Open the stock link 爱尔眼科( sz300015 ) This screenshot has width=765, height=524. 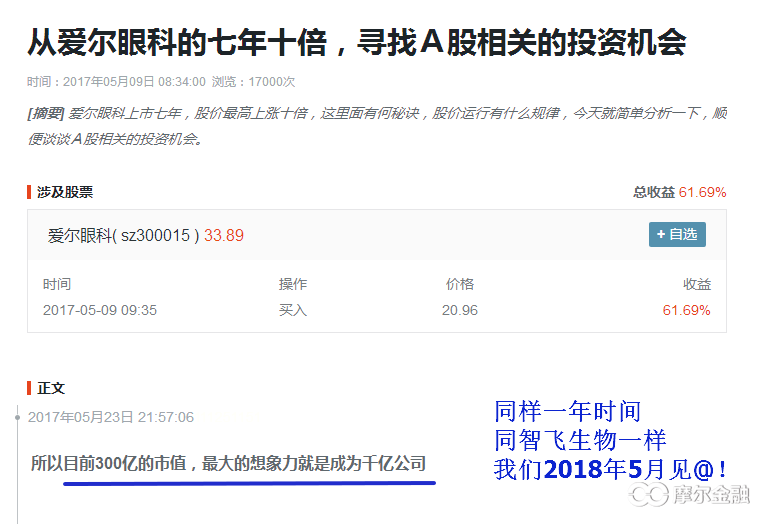[123, 236]
